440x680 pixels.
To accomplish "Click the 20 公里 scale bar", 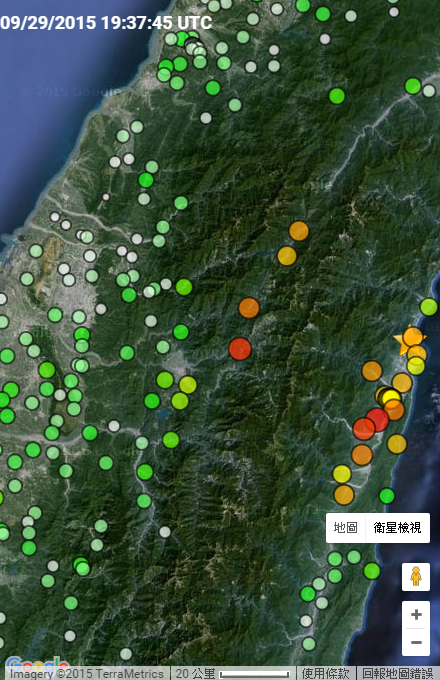I will pos(233,673).
